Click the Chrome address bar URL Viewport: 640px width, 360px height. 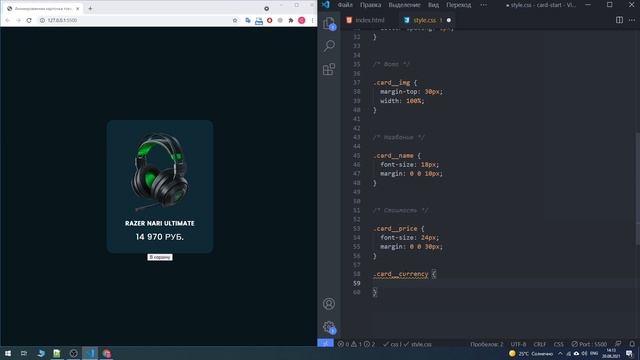point(62,20)
